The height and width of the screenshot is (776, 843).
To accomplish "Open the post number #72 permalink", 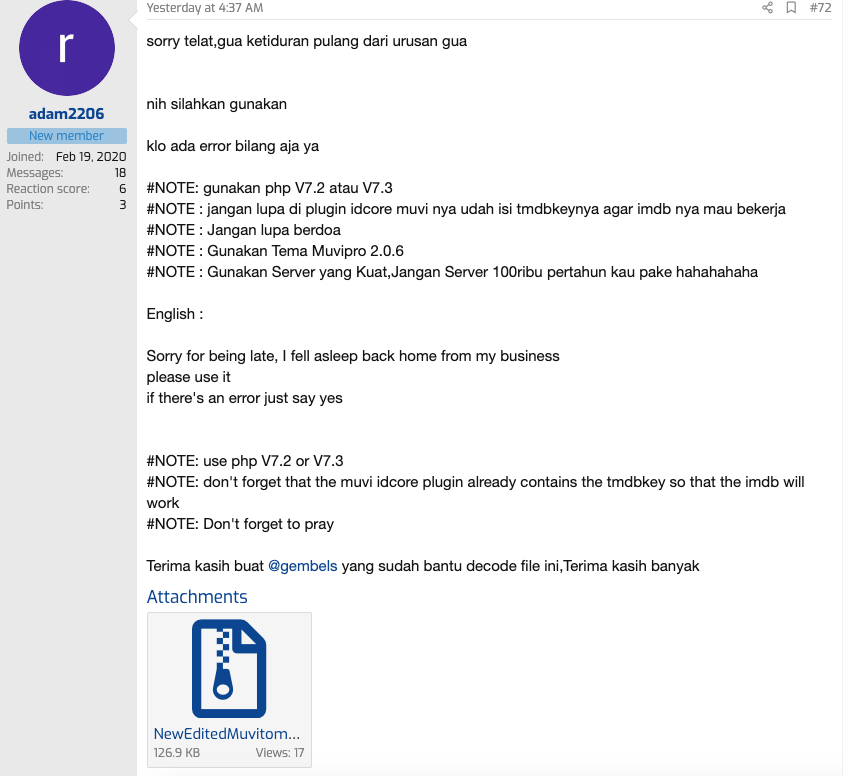I will pos(820,8).
